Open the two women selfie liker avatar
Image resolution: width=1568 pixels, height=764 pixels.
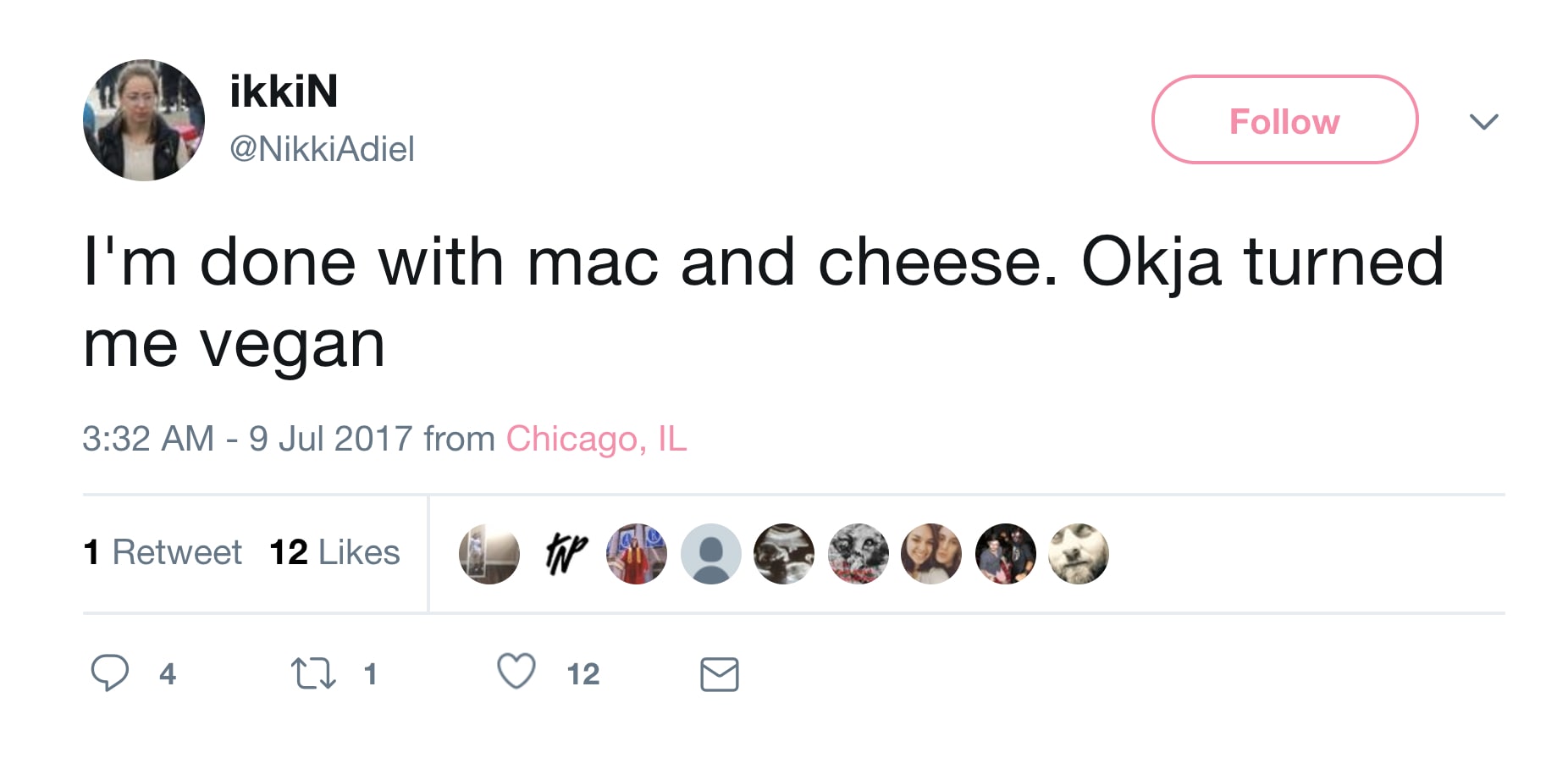click(x=931, y=554)
